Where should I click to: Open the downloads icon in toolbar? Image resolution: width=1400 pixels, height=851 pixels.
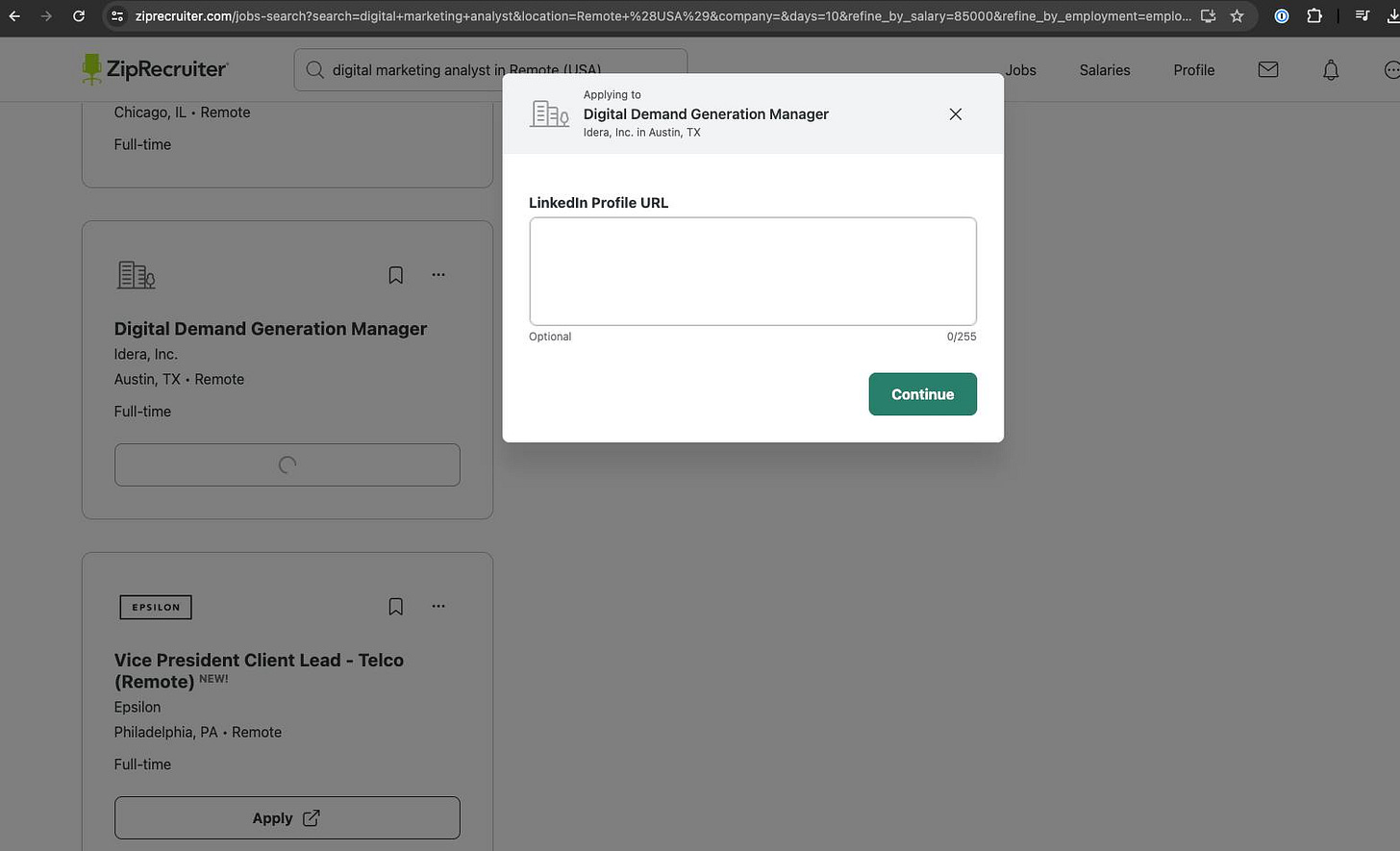(x=1392, y=16)
